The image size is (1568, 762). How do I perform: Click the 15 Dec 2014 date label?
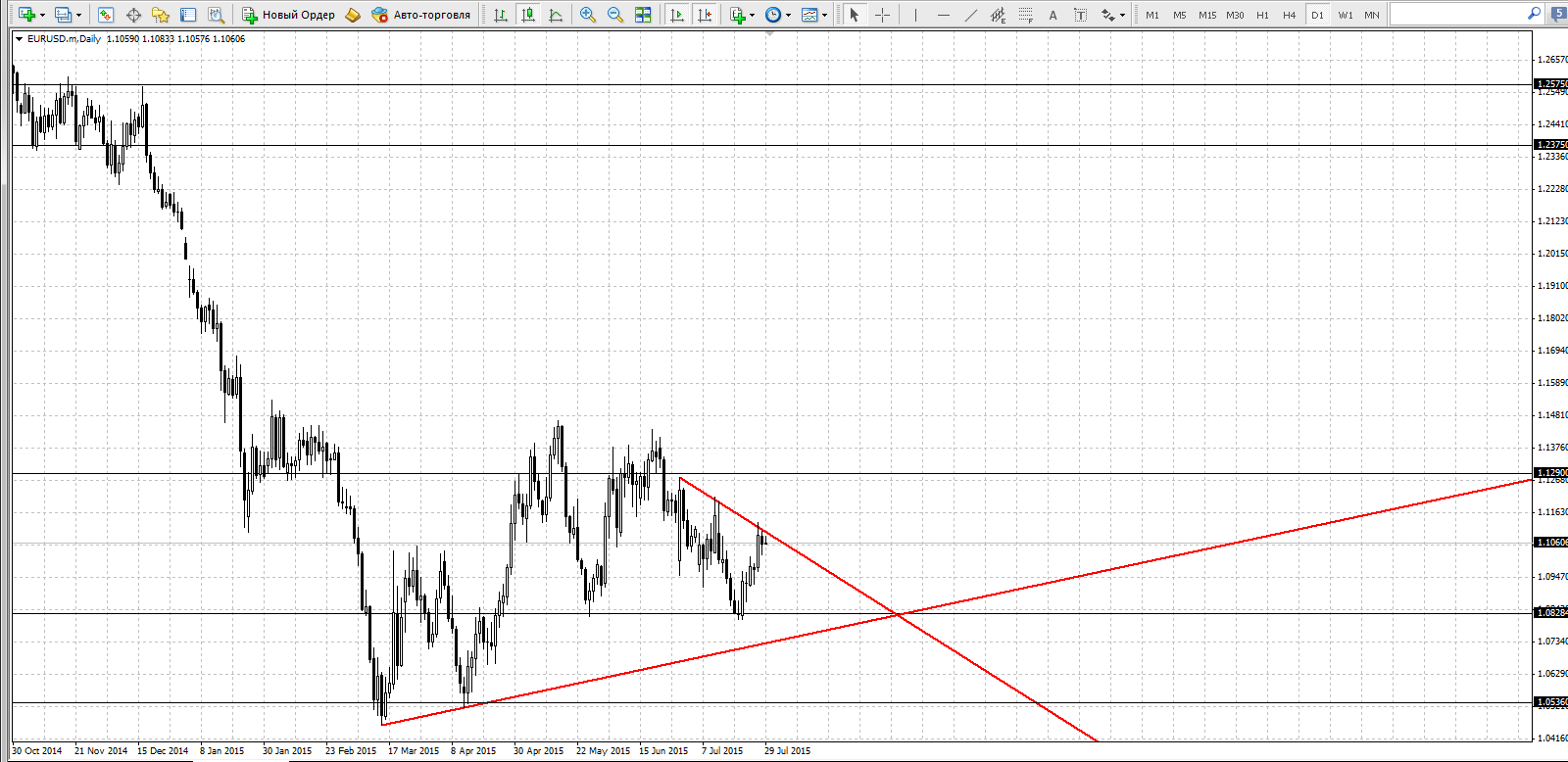(163, 751)
